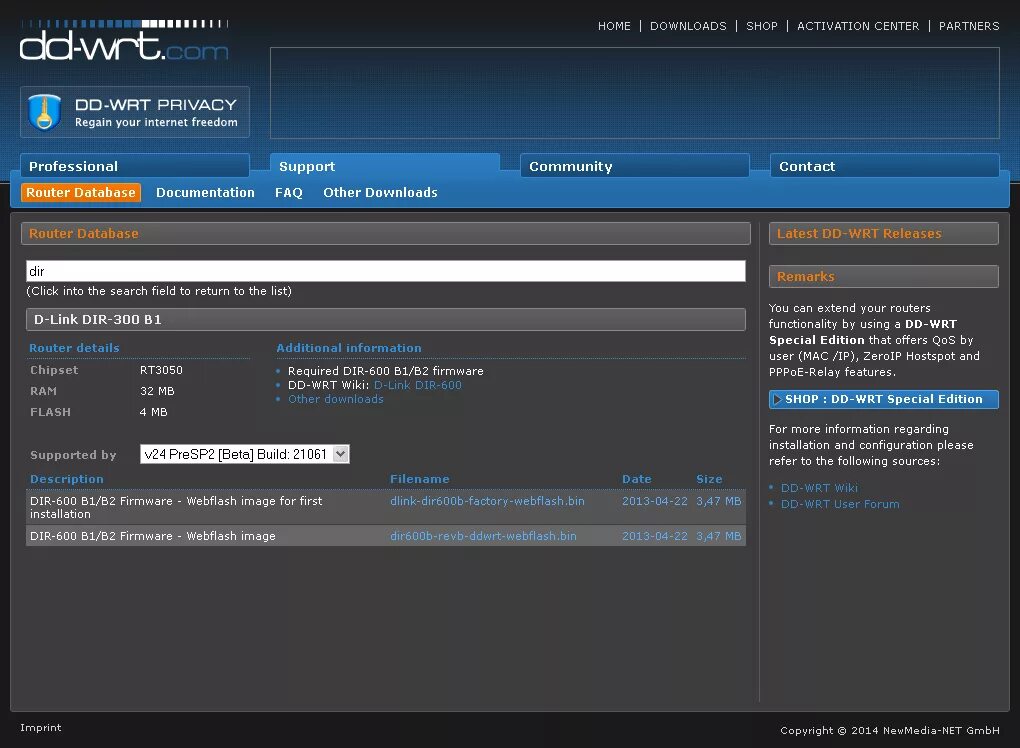Click SHOP : DD-WRT Special Edition button
The height and width of the screenshot is (748, 1020).
coord(883,399)
